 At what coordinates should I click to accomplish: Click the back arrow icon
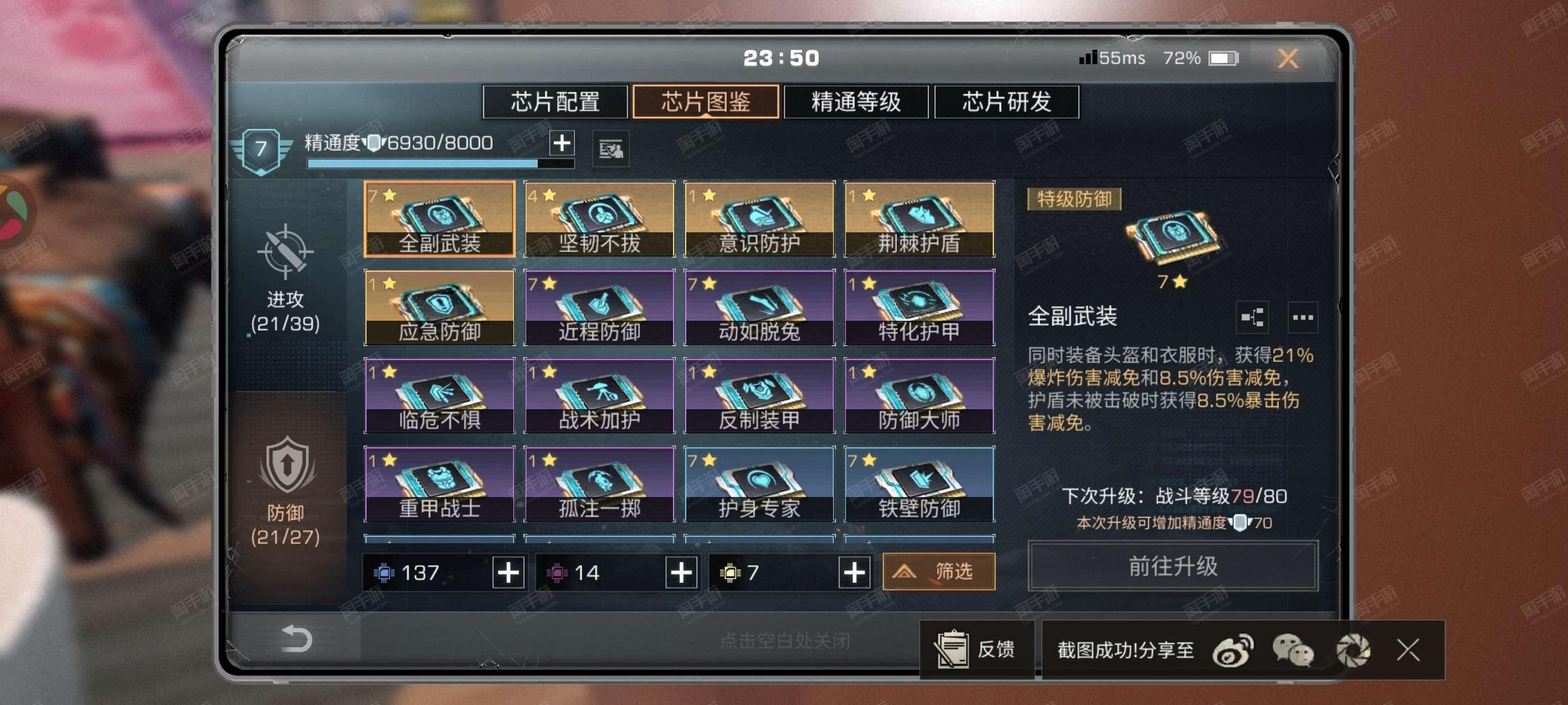tap(297, 639)
